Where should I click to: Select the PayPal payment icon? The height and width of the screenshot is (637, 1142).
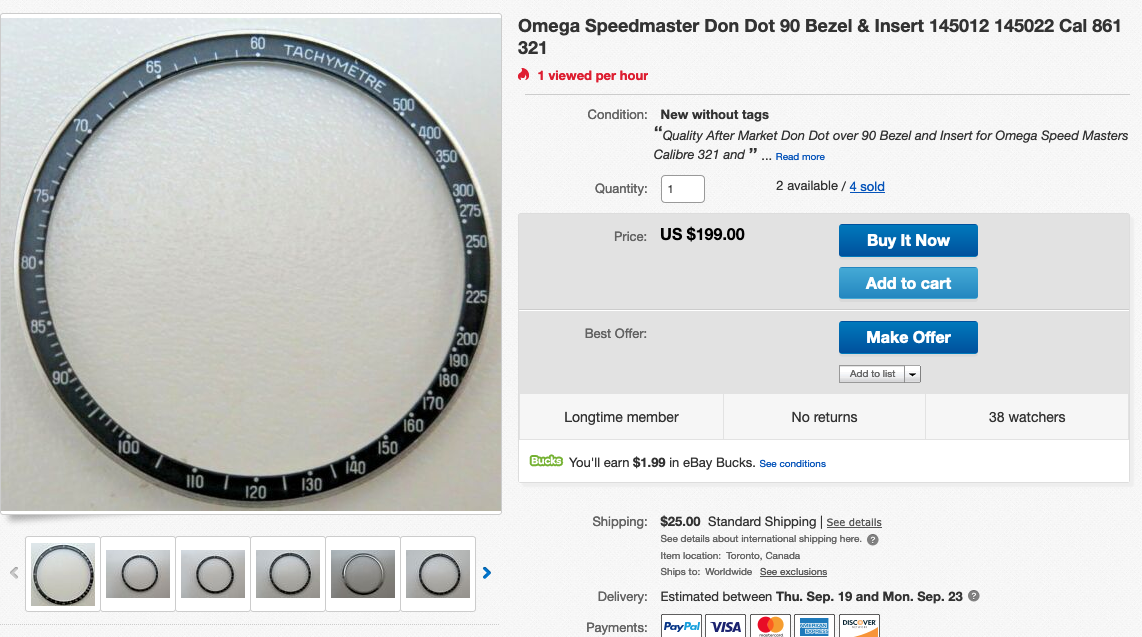681,626
